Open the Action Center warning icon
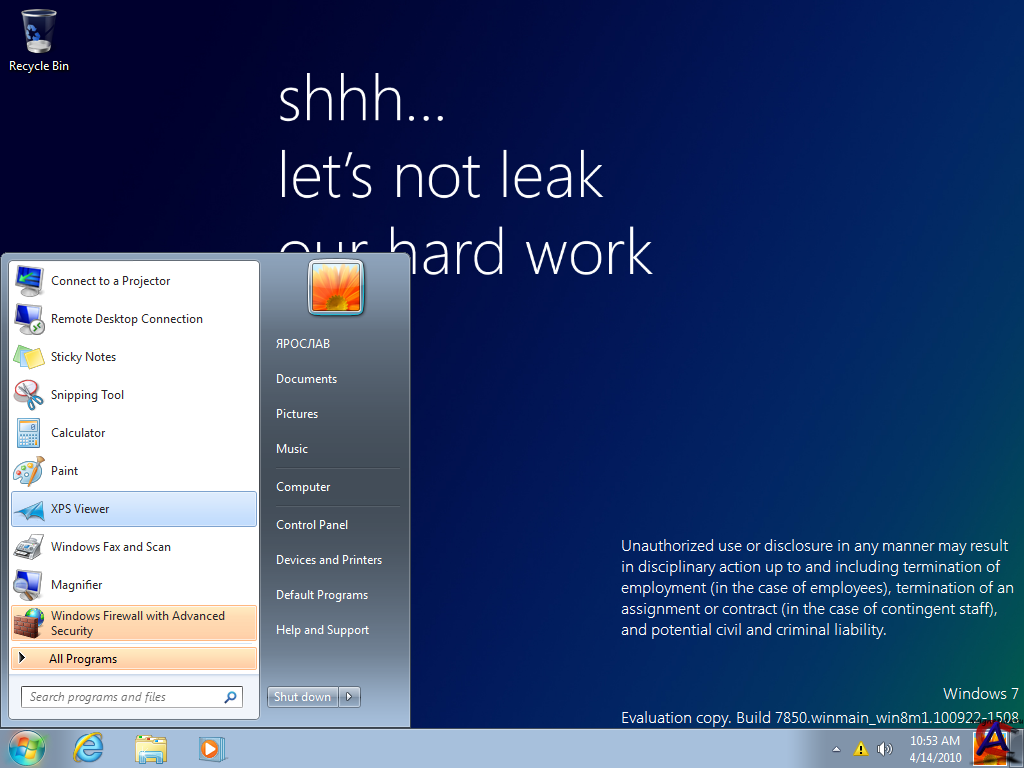The image size is (1024, 768). point(860,749)
